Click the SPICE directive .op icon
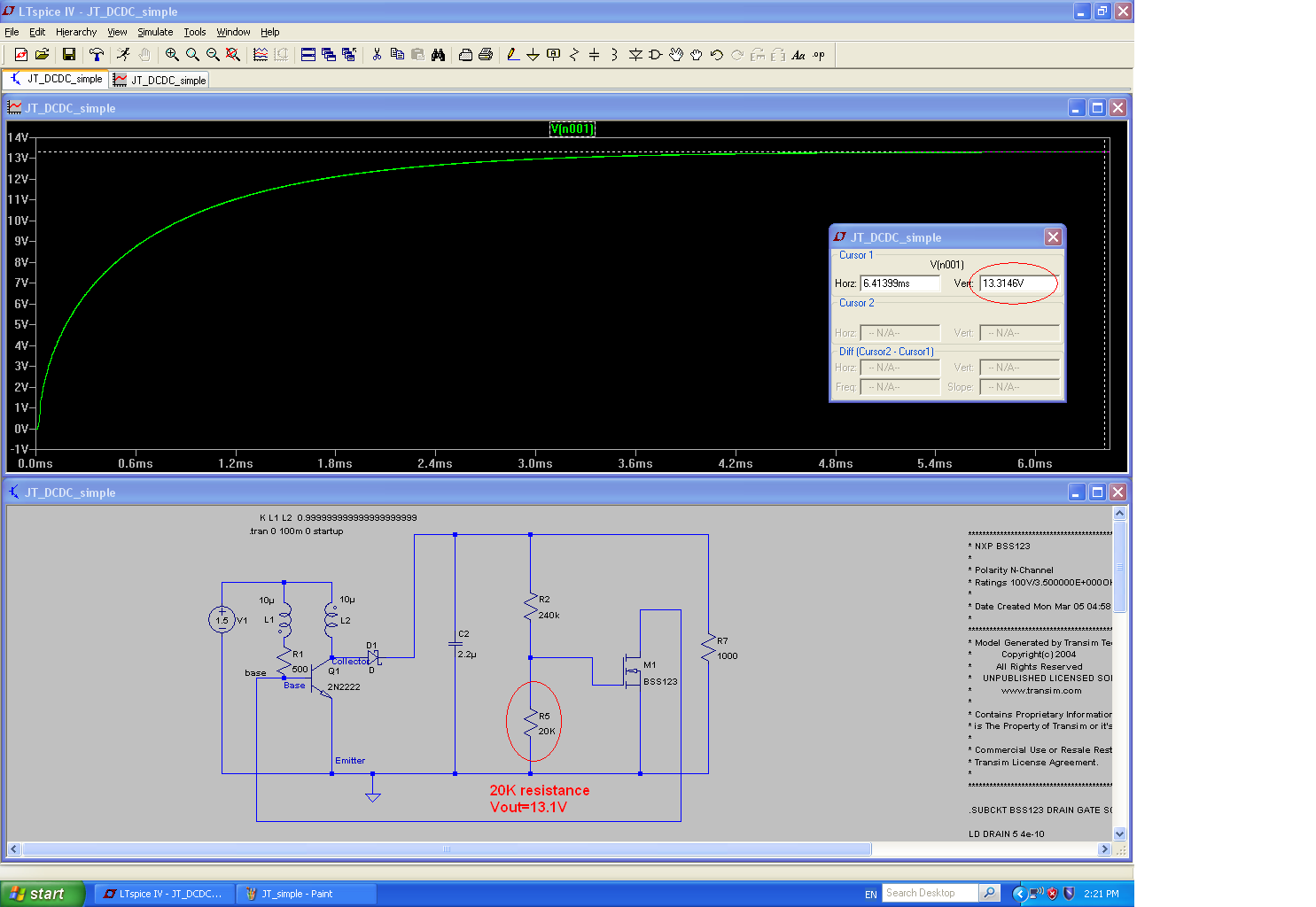This screenshot has width=1316, height=907. click(x=819, y=55)
